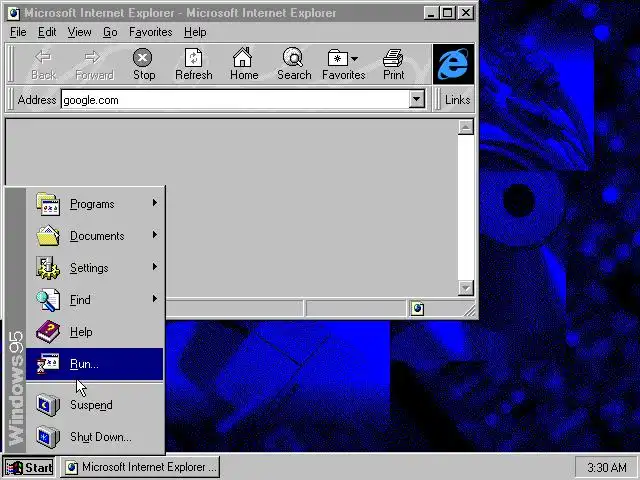Click the Links toolbar label

[x=458, y=100]
